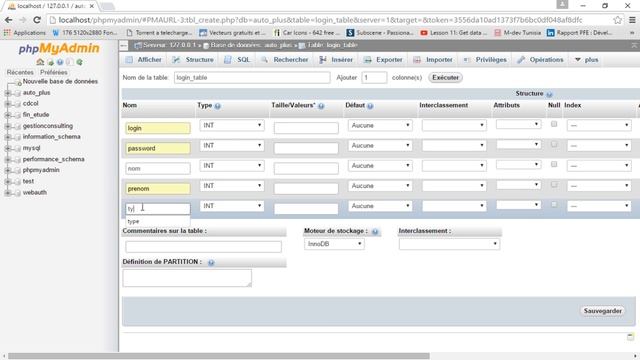Open phpMyAdmin documentation blue icon
Image resolution: width=640 pixels, height=360 pixels.
60,62
